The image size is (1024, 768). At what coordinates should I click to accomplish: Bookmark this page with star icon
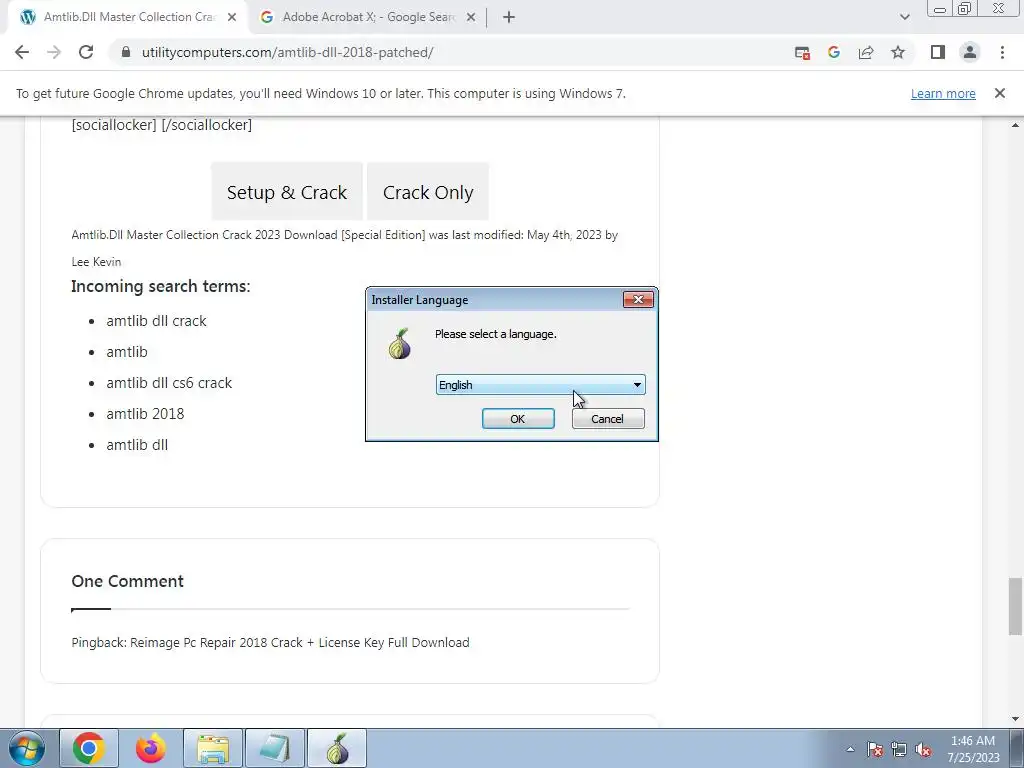click(898, 52)
